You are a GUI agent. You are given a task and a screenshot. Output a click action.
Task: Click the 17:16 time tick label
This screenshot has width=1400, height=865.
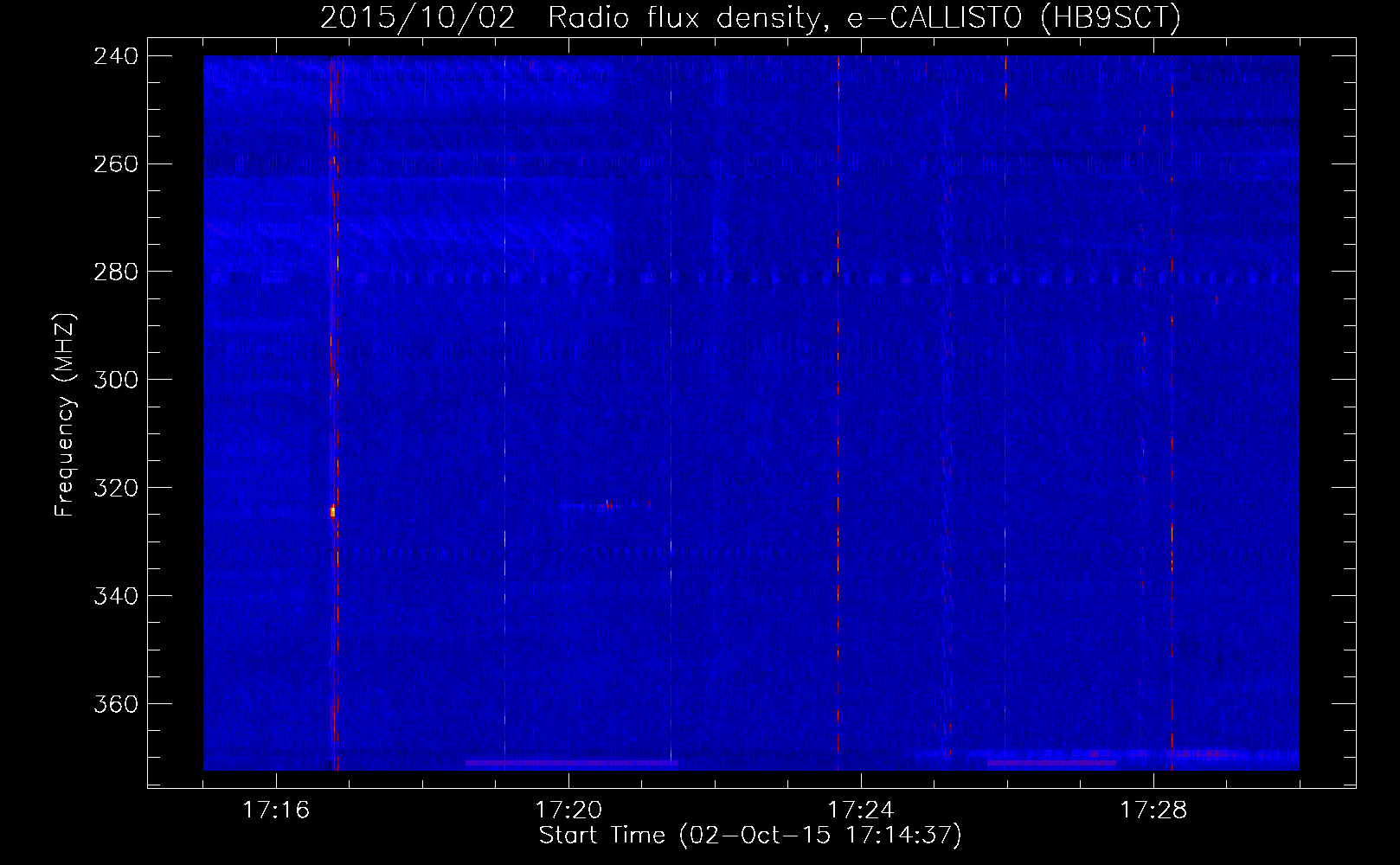click(x=276, y=810)
